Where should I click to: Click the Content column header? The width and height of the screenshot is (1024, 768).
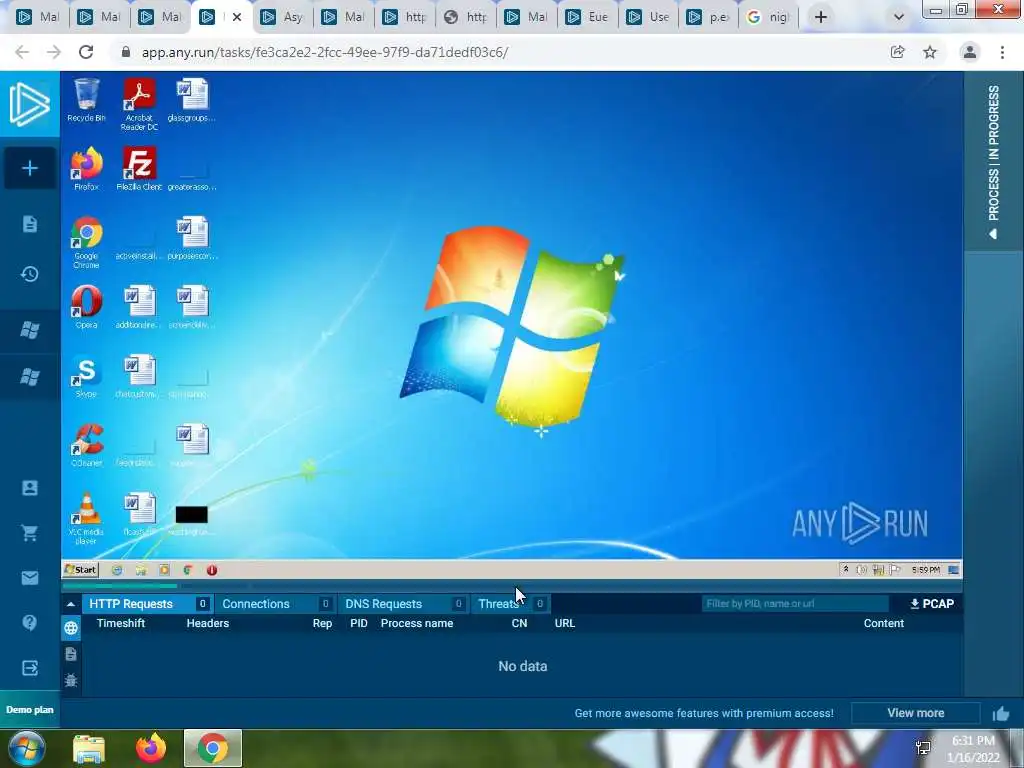pos(884,623)
